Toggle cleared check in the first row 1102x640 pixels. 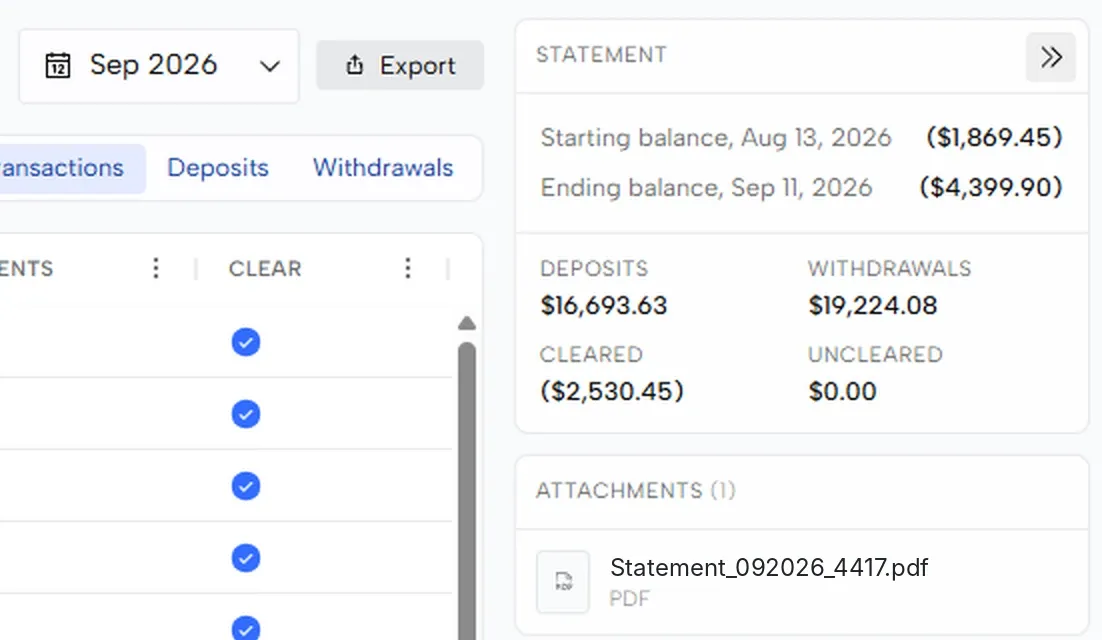(246, 342)
